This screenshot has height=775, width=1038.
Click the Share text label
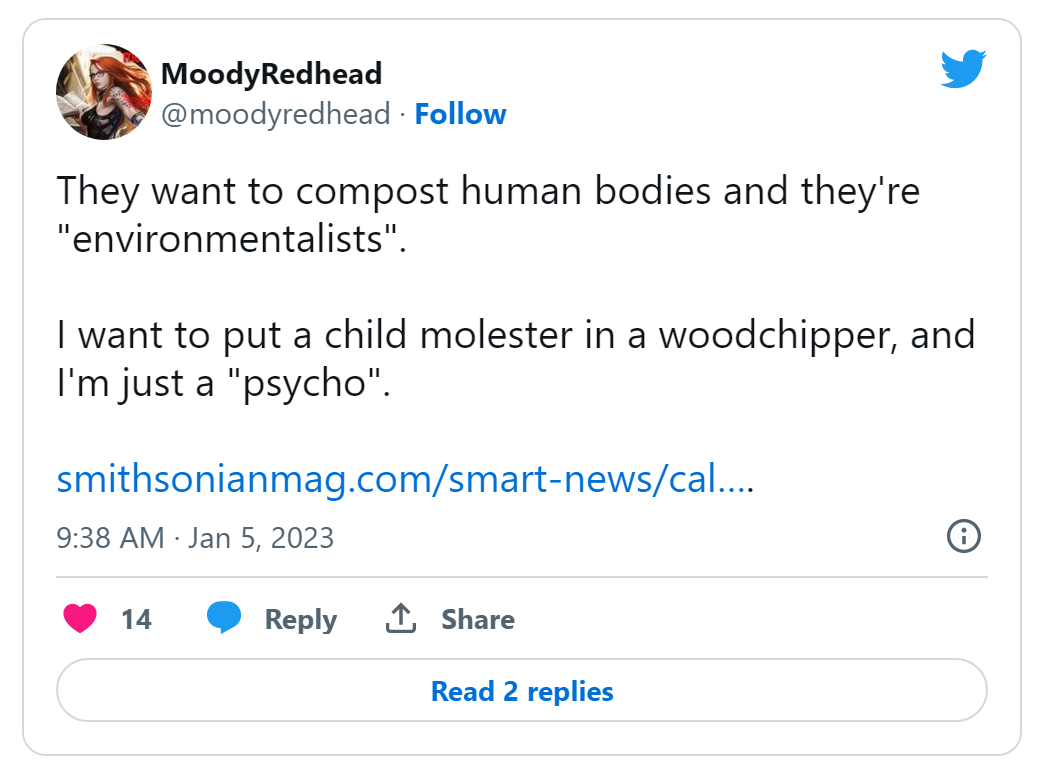click(x=478, y=620)
